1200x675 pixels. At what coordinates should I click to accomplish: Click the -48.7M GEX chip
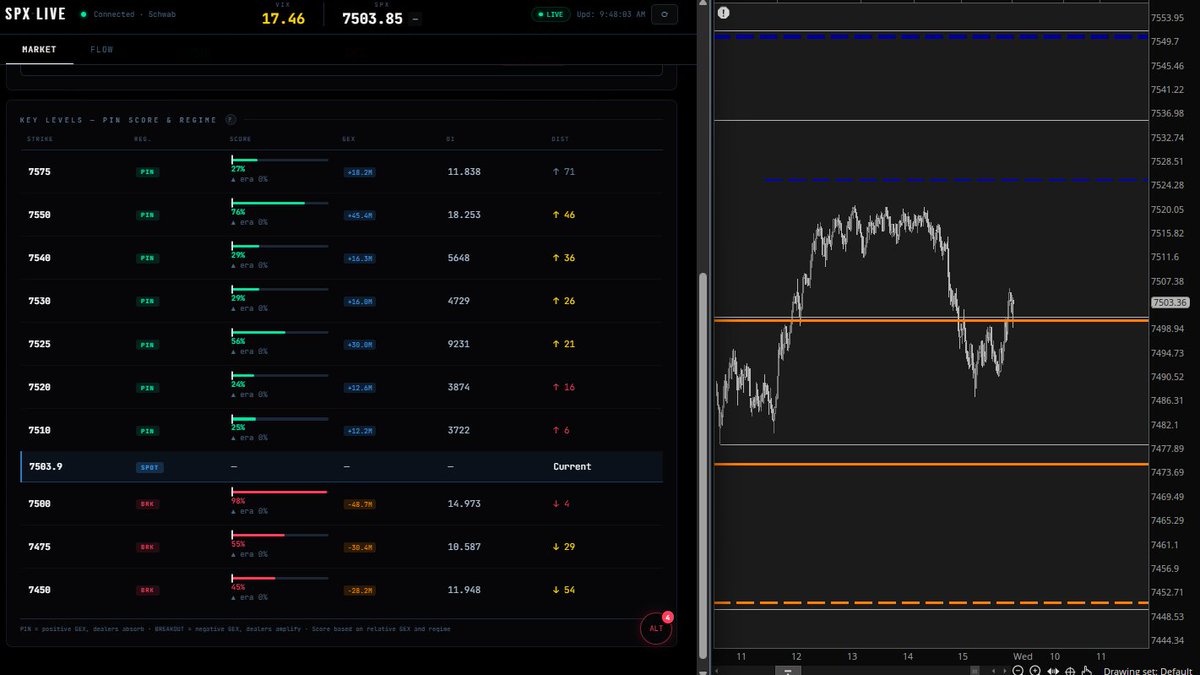pos(360,504)
